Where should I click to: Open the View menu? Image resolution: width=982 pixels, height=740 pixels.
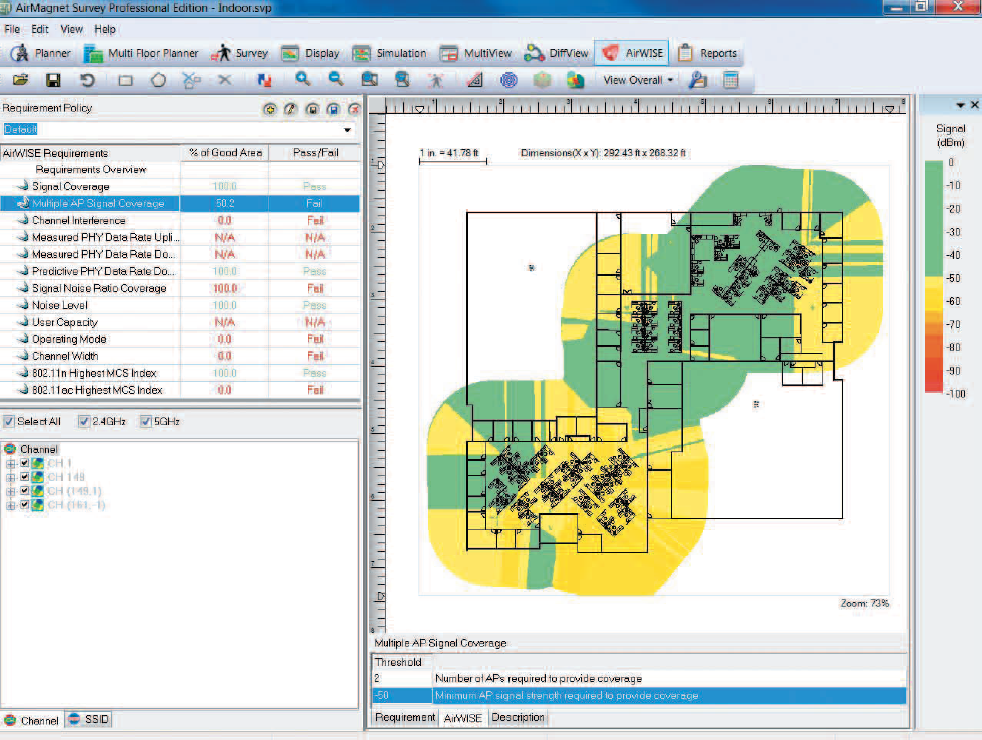(72, 30)
